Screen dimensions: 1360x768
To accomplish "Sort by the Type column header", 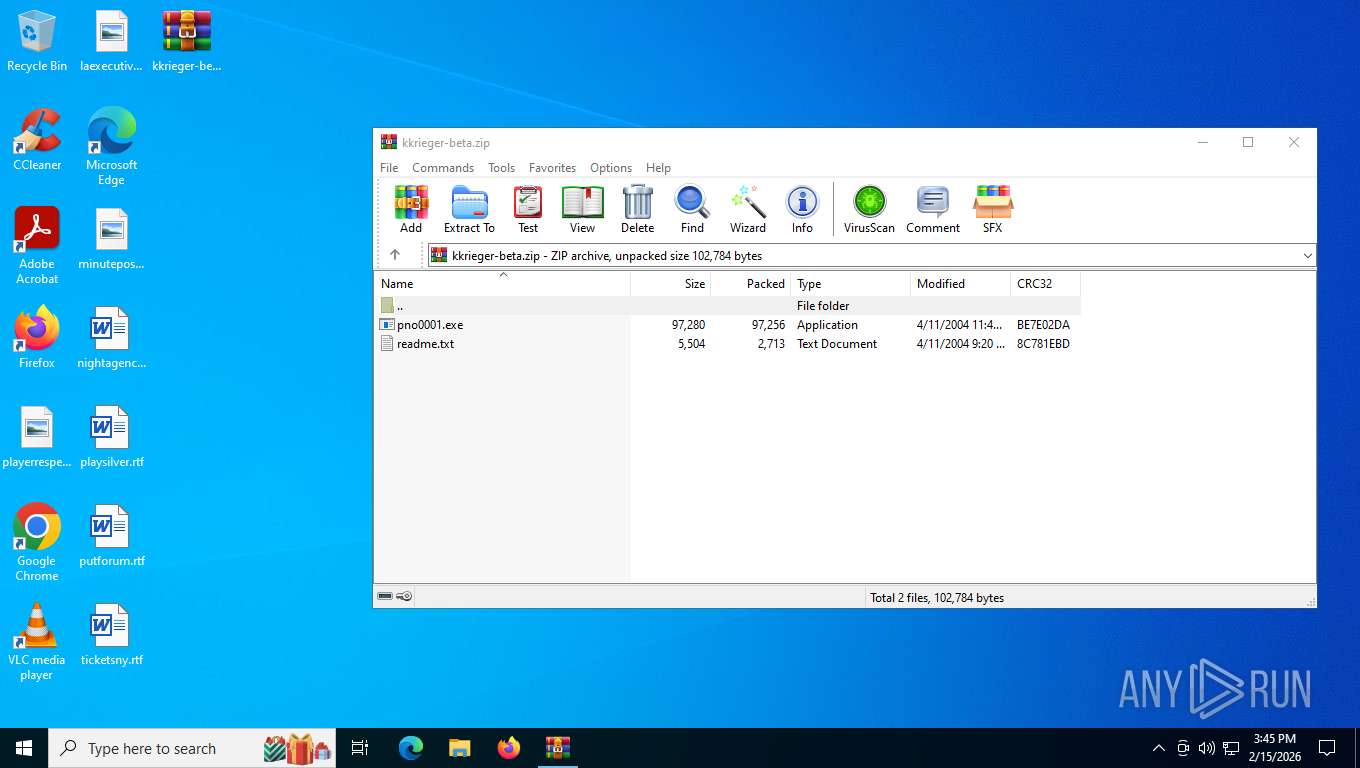I will pyautogui.click(x=851, y=284).
